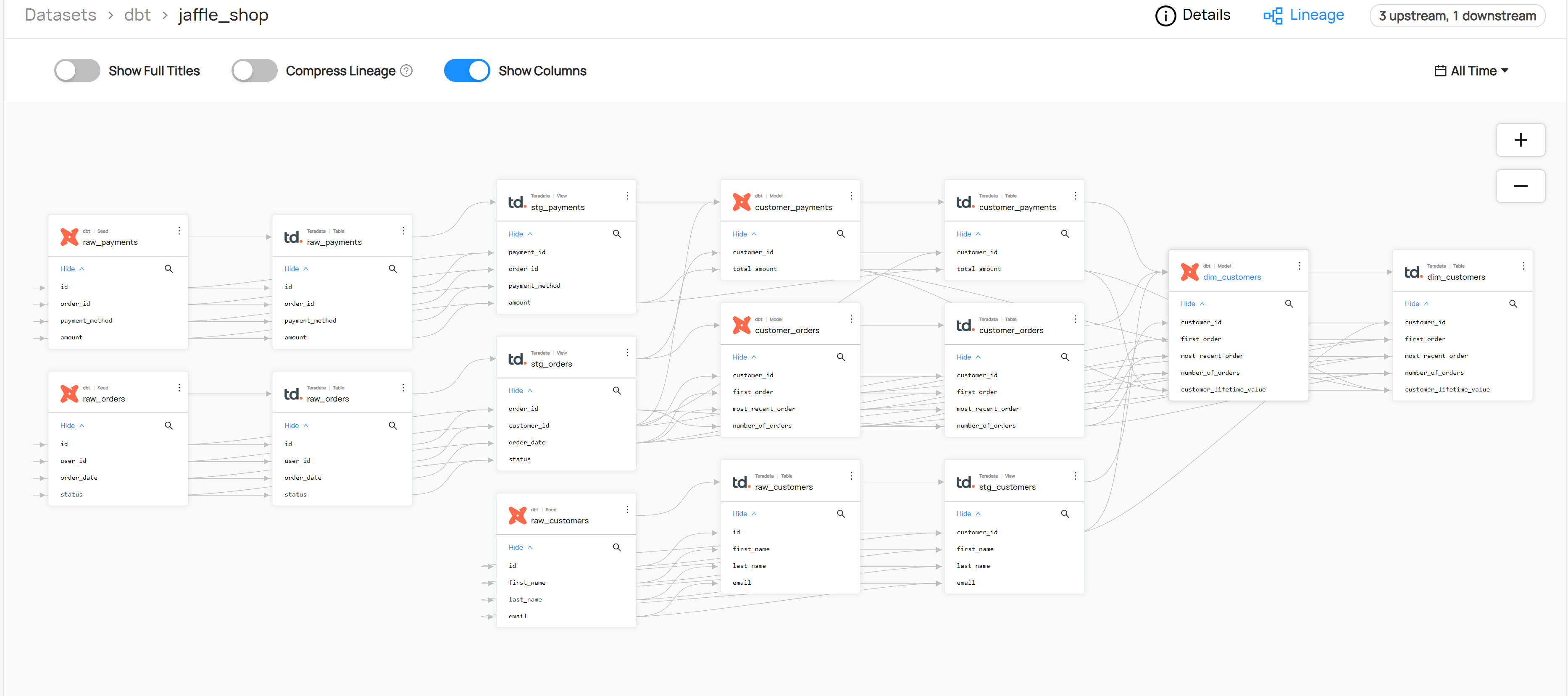This screenshot has height=696, width=1568.
Task: Select payment_id column in stg_payments
Action: (527, 252)
